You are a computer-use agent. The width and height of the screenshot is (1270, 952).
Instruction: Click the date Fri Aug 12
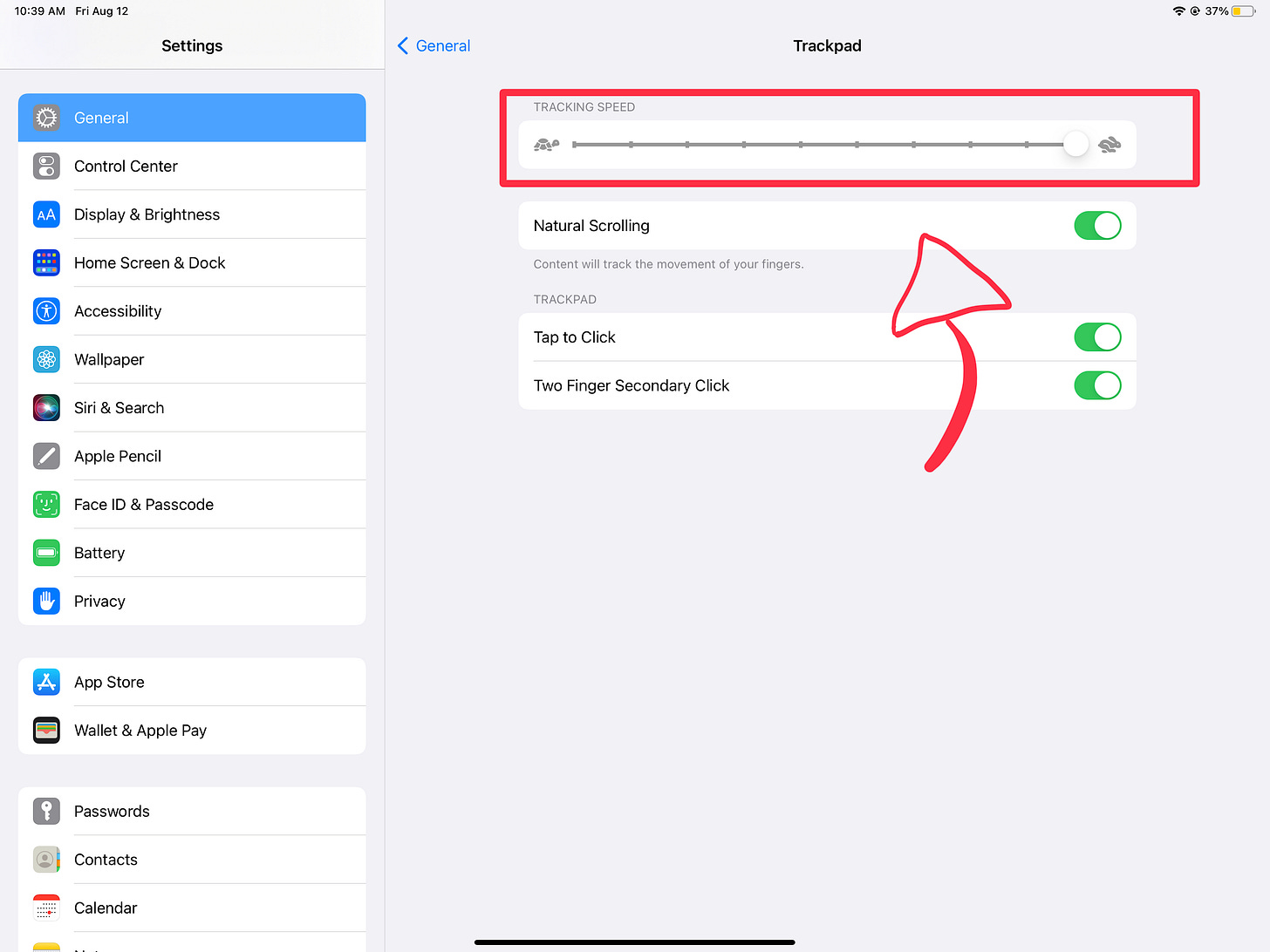click(102, 11)
